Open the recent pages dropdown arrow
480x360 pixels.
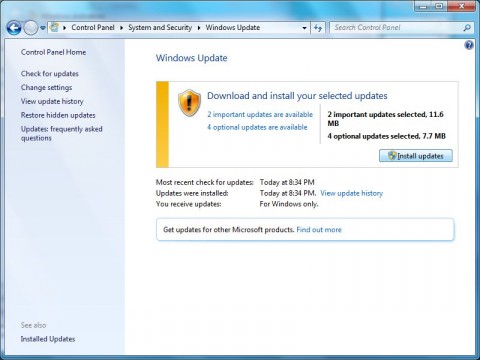(x=43, y=28)
